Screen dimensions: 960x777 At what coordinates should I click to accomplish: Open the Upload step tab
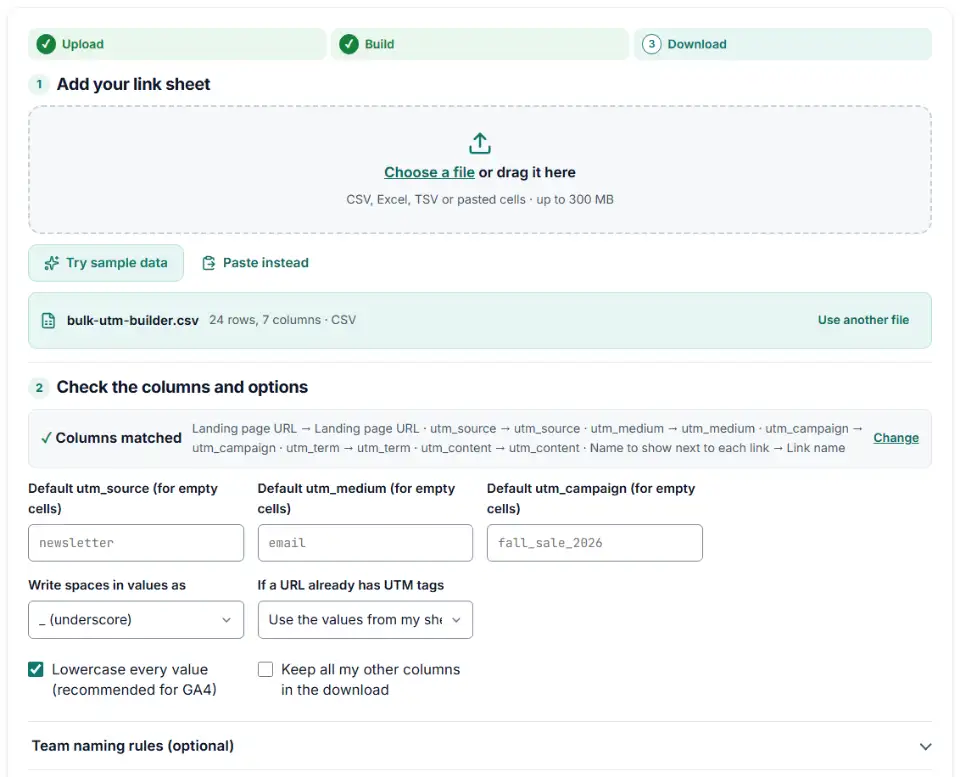(177, 44)
